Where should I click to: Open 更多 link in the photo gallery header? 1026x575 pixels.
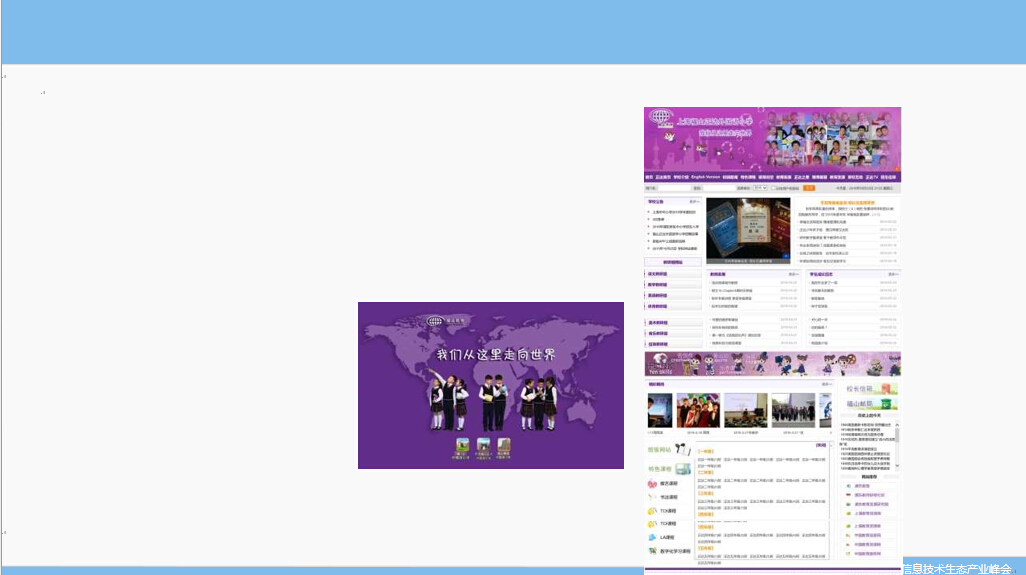(826, 385)
